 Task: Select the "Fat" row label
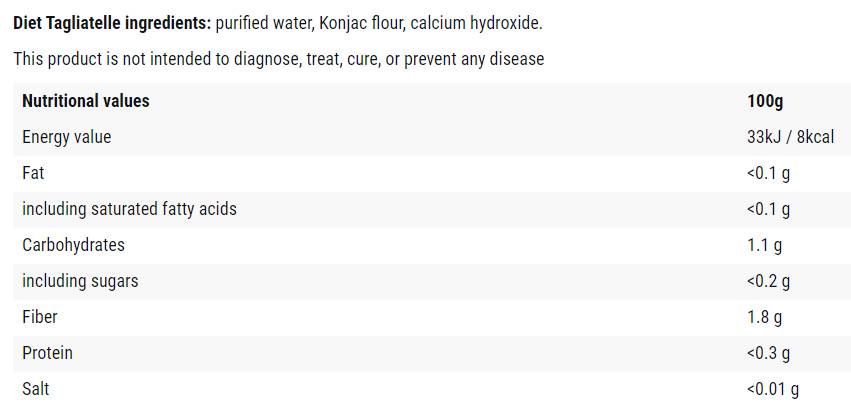33,173
